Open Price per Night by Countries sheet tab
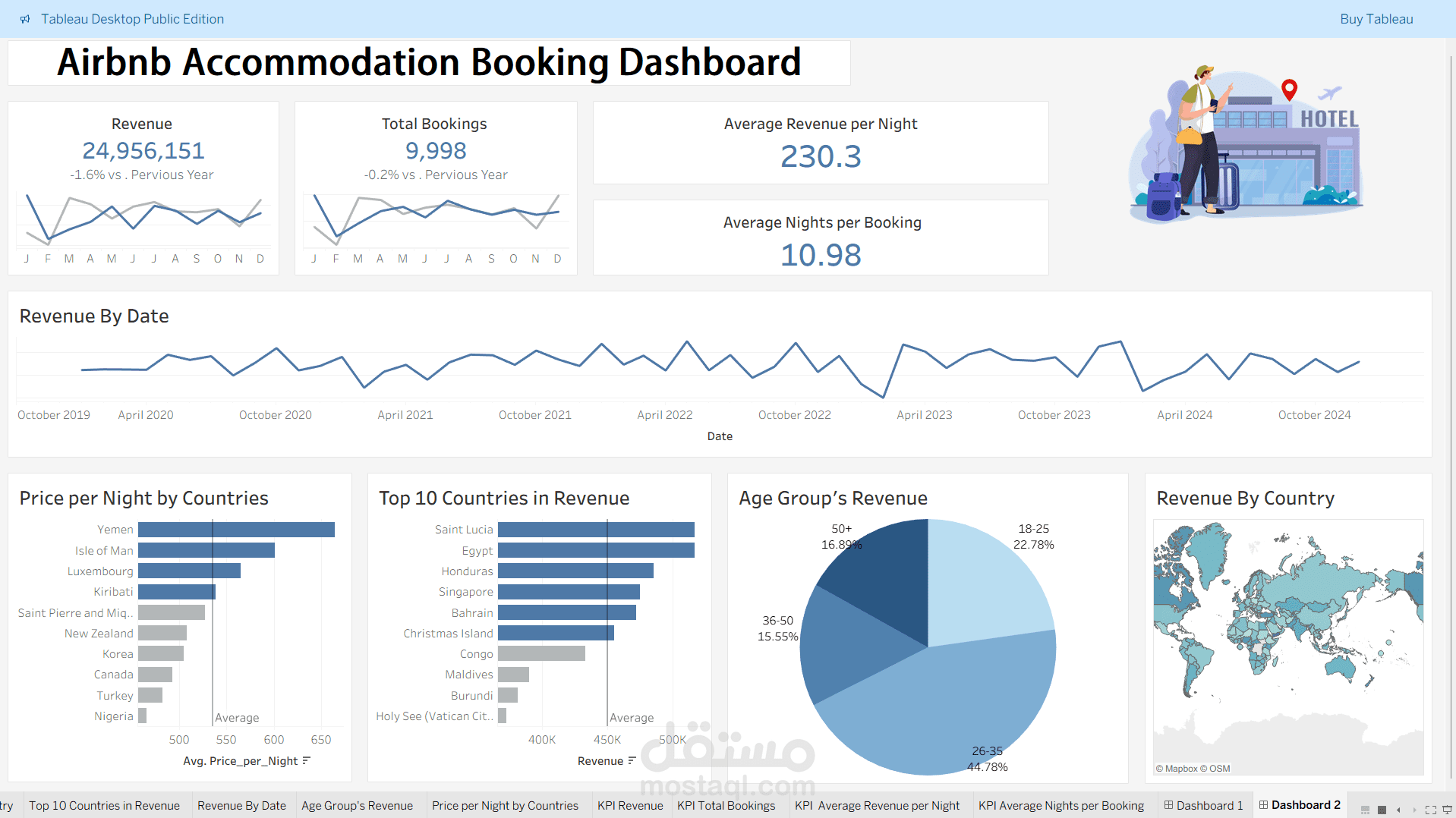This screenshot has width=1456, height=818. click(x=505, y=806)
